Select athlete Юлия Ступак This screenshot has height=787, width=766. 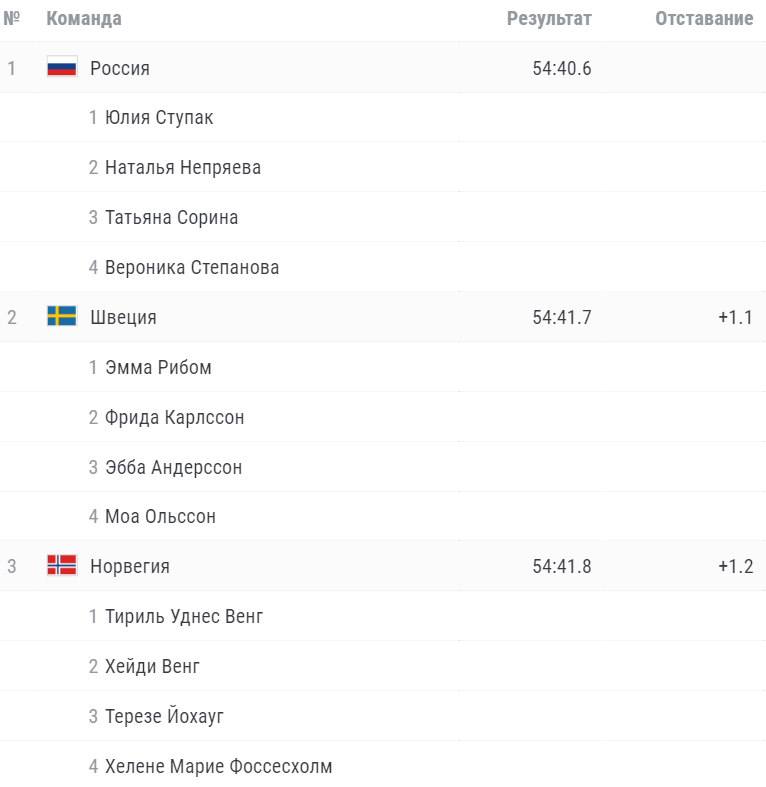159,117
